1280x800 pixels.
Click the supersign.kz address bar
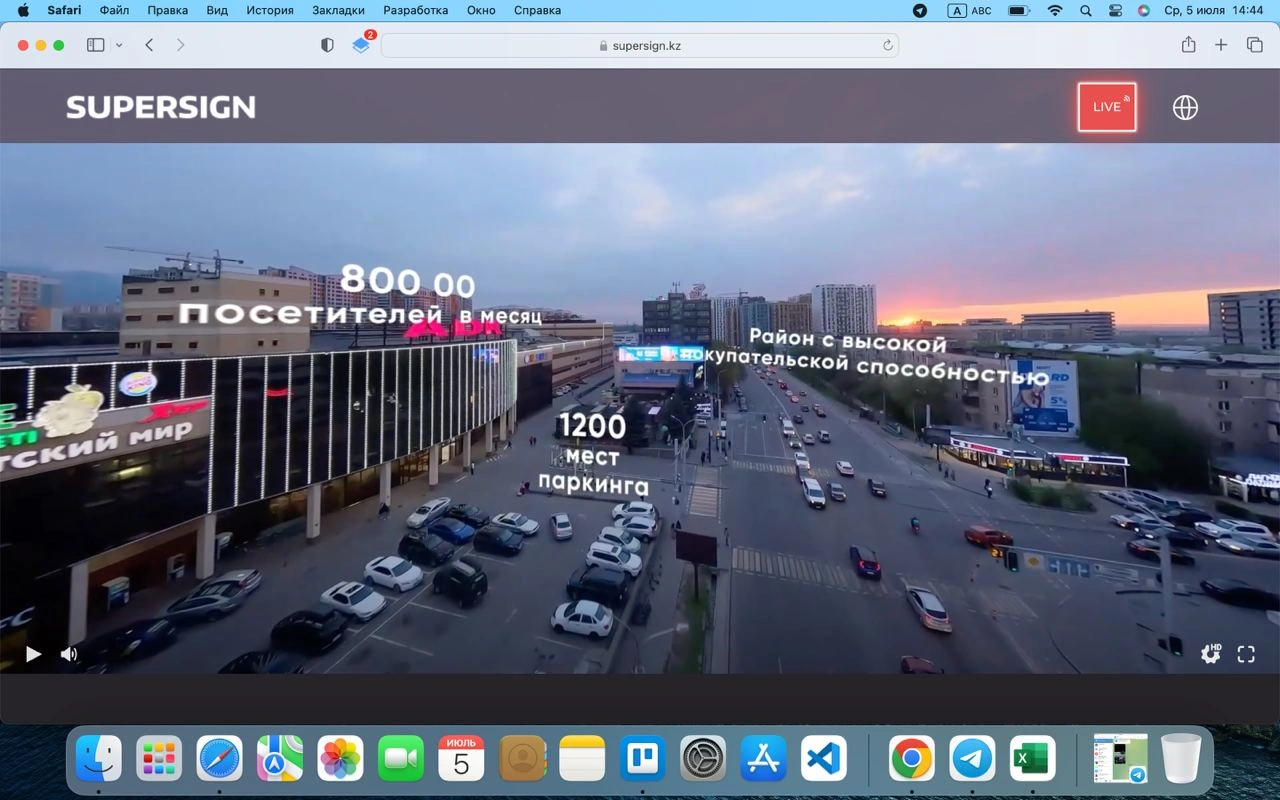640,45
